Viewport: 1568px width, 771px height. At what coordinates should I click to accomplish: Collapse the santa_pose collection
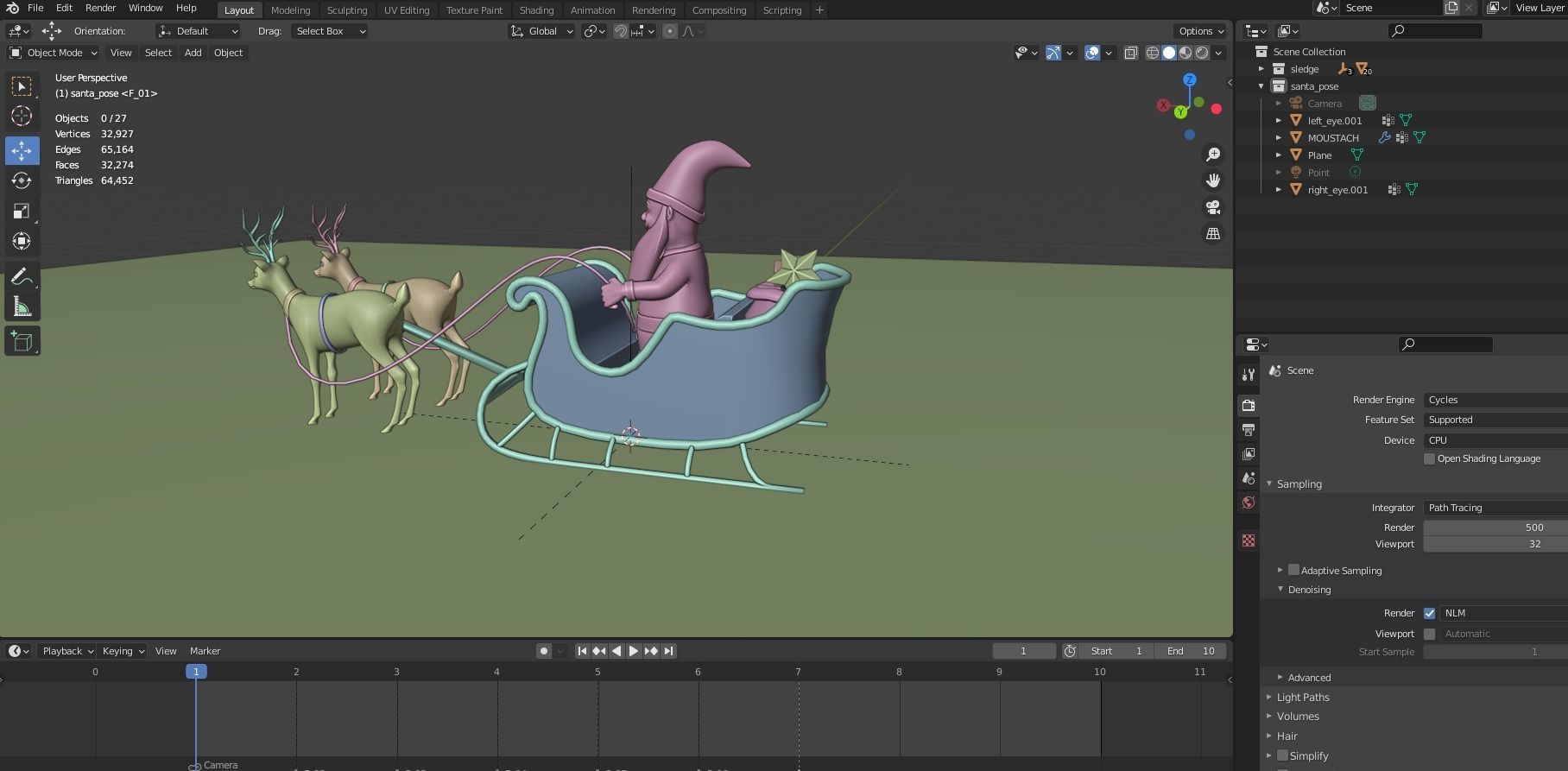click(1261, 86)
